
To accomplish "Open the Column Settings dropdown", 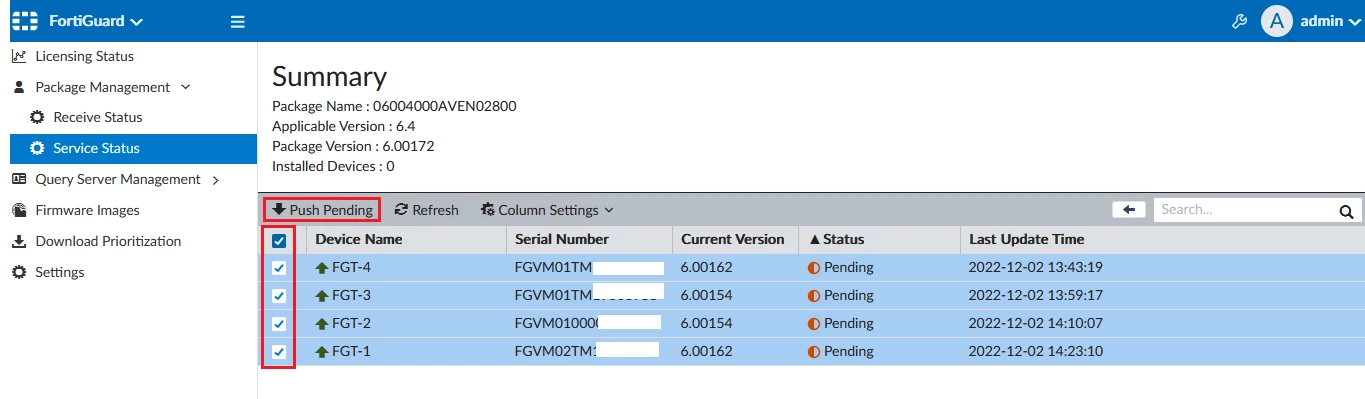I will (x=547, y=210).
